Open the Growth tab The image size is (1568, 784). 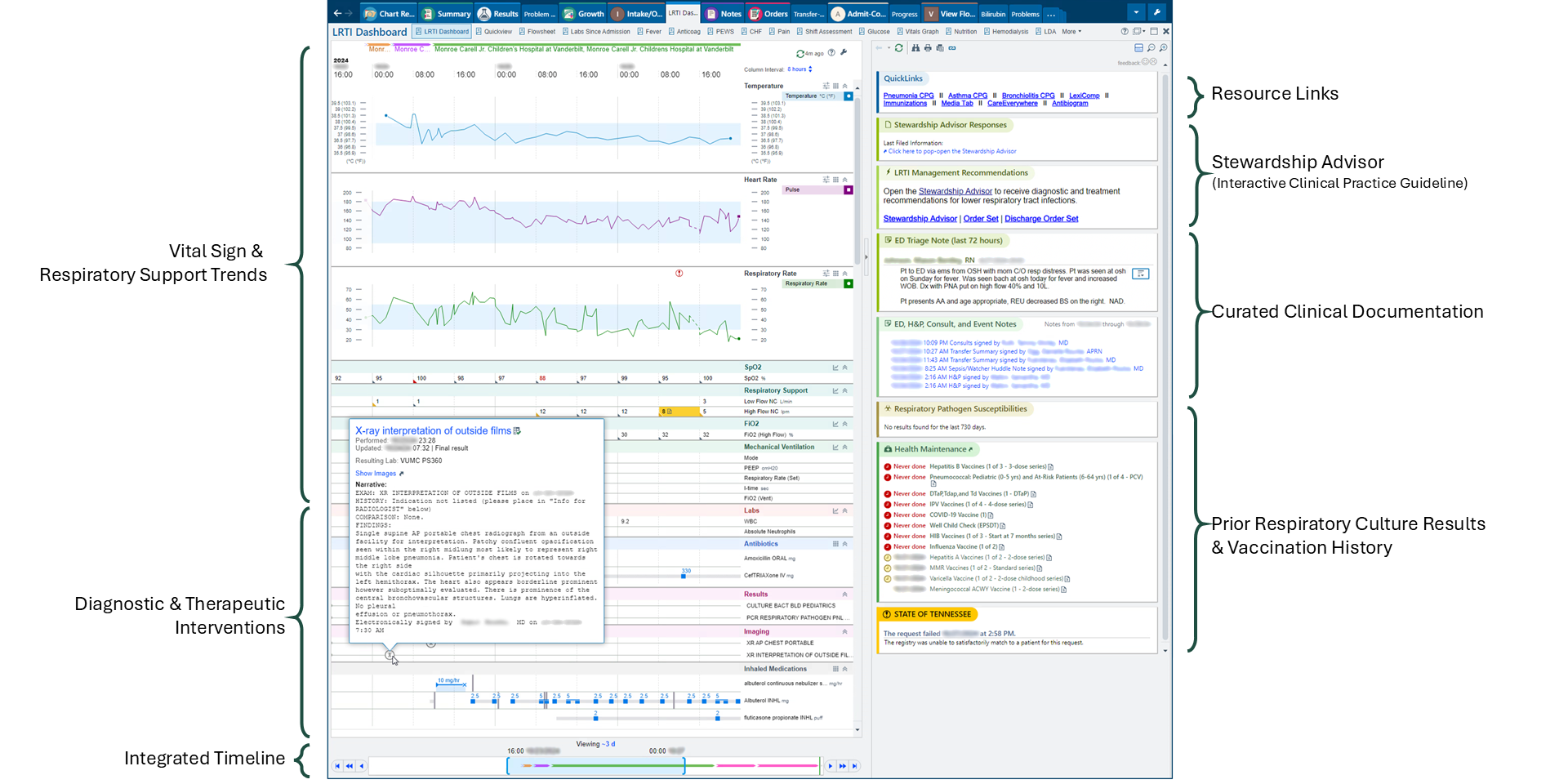[584, 14]
